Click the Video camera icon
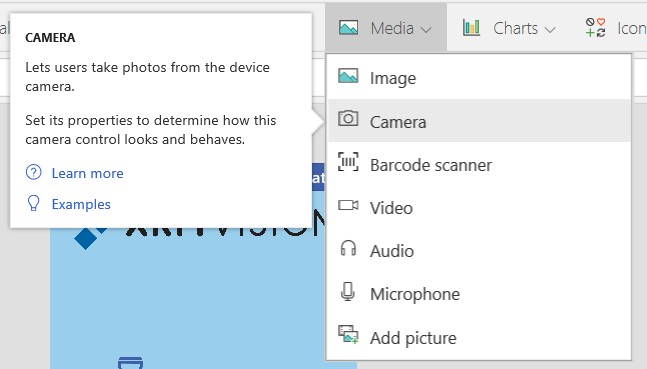This screenshot has width=647, height=369. pyautogui.click(x=348, y=205)
